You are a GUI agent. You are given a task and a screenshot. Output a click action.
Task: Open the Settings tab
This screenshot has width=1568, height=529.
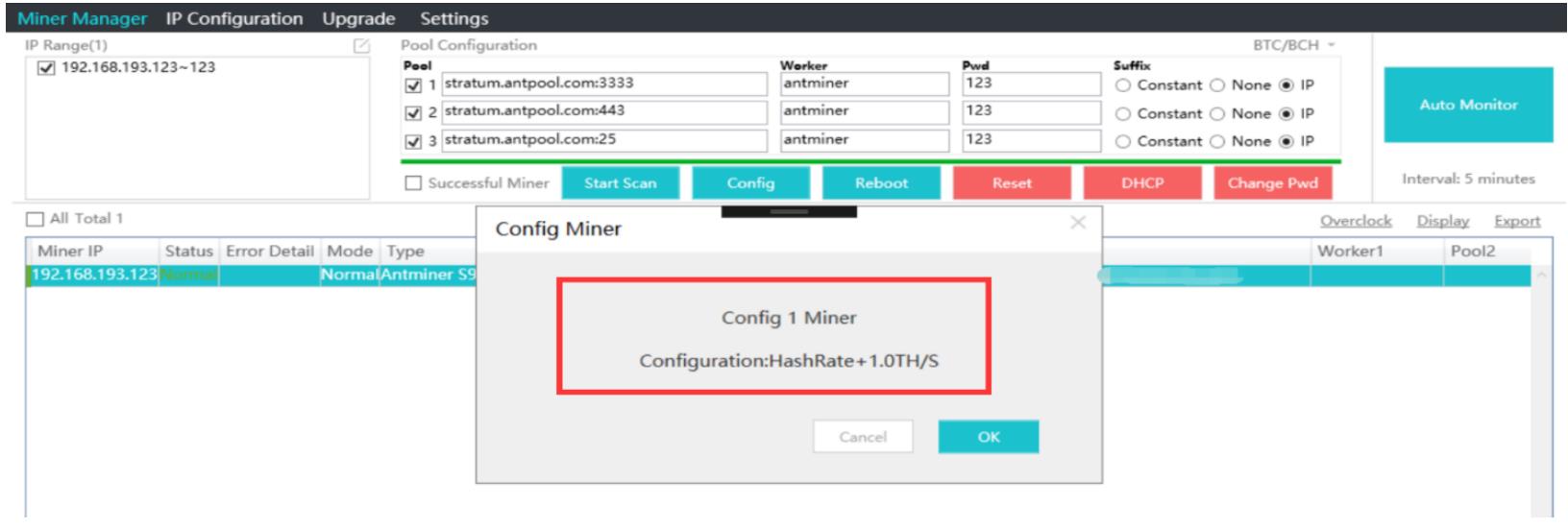click(454, 18)
